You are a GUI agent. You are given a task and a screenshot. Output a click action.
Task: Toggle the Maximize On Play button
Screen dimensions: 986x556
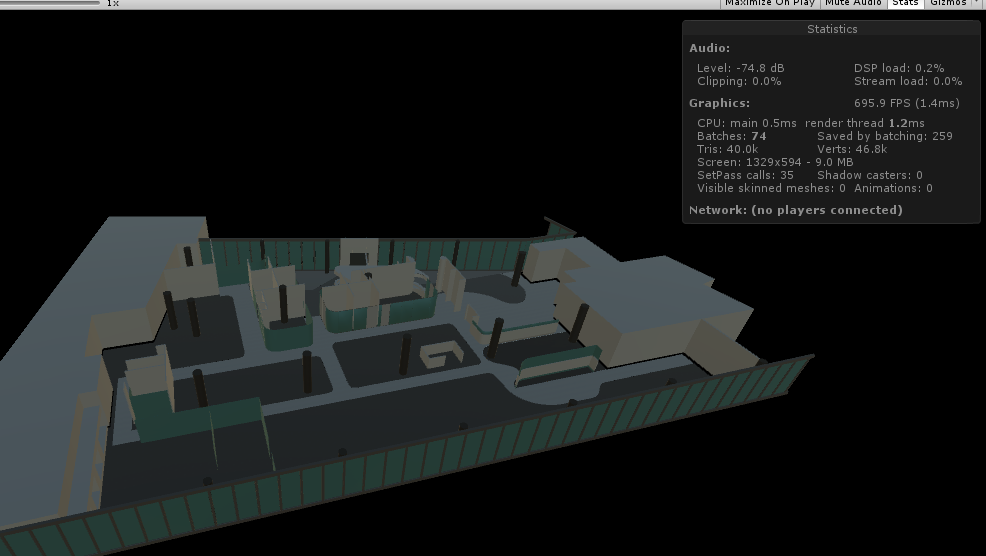[x=769, y=3]
